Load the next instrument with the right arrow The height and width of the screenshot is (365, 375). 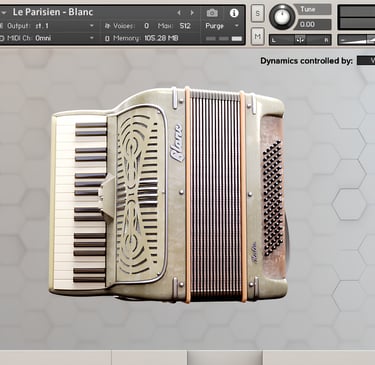pyautogui.click(x=192, y=13)
